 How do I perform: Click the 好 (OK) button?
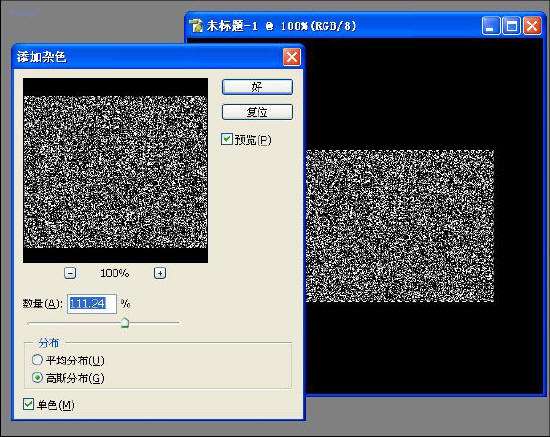click(x=257, y=87)
